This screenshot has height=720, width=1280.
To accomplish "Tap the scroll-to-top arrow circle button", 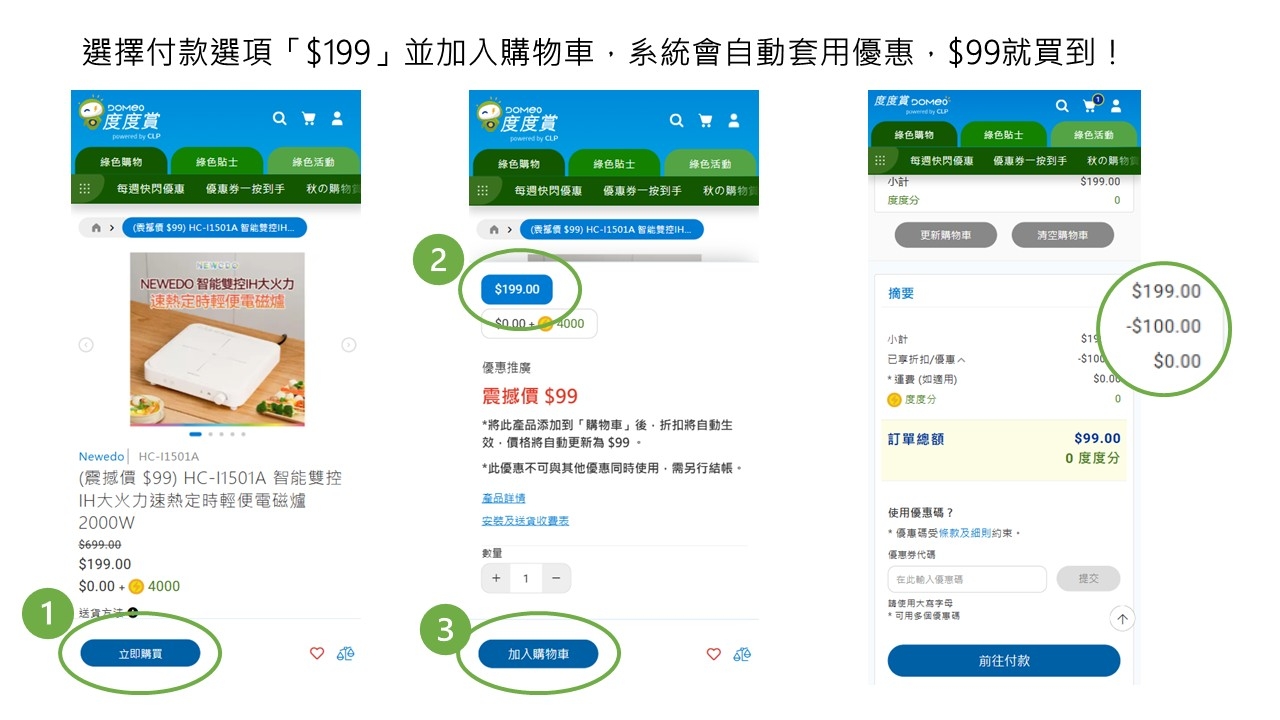I will [1122, 619].
